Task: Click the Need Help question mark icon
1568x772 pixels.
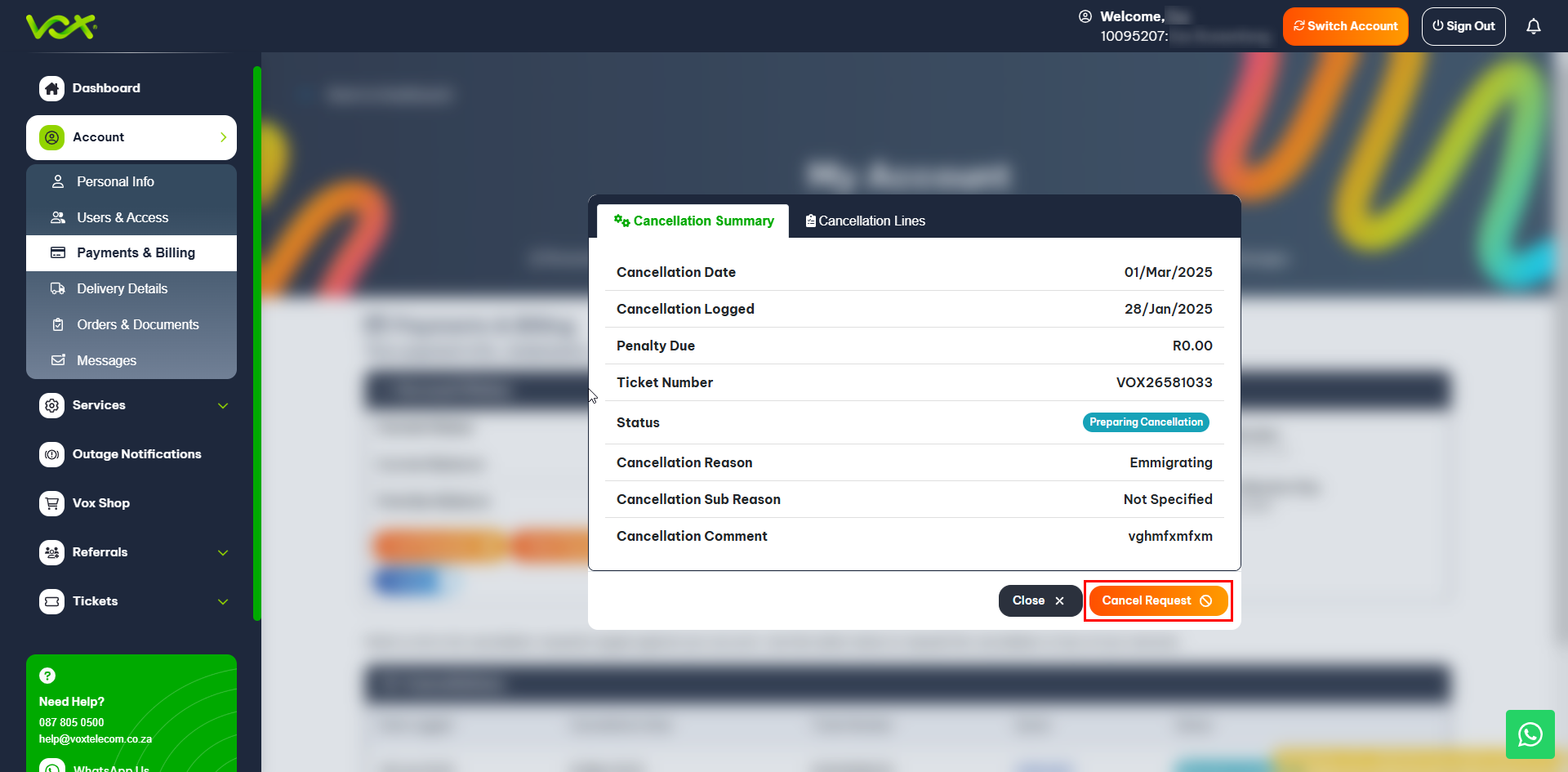Action: [47, 676]
